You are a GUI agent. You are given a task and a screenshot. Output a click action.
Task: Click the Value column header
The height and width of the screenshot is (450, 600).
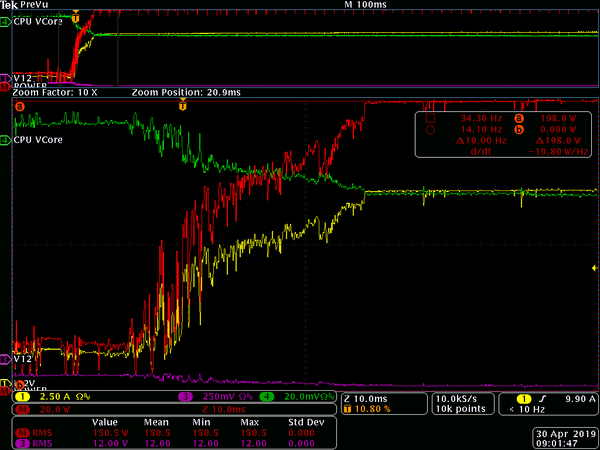(x=104, y=422)
